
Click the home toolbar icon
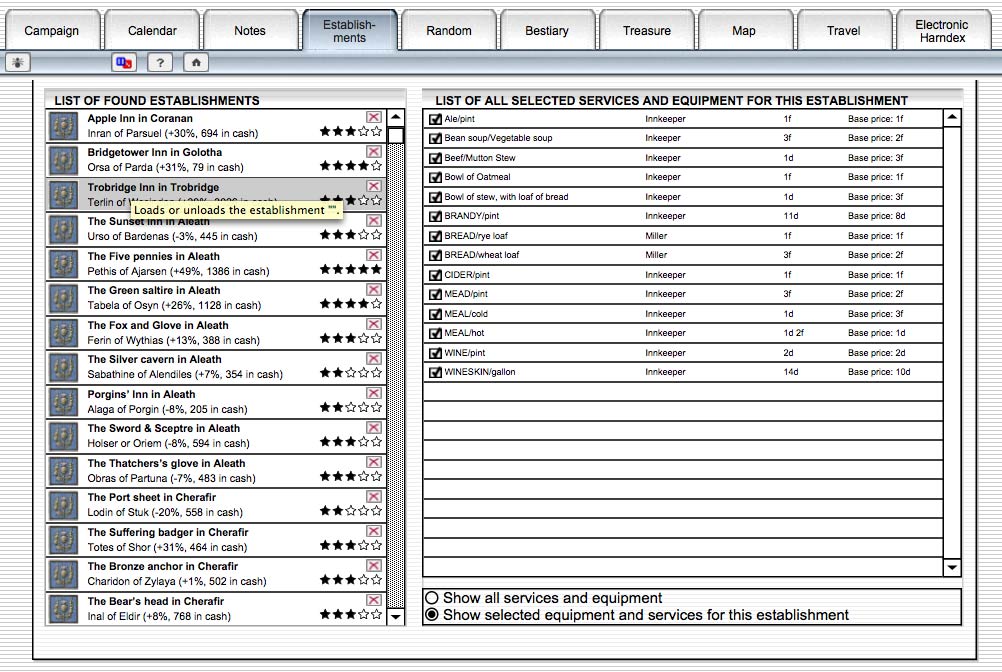[196, 63]
